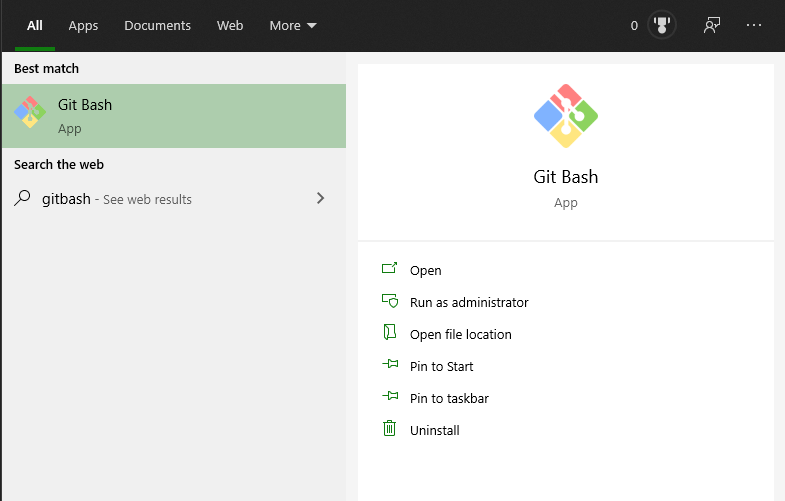This screenshot has width=785, height=501.
Task: Switch to the Apps tab
Action: pyautogui.click(x=83, y=26)
